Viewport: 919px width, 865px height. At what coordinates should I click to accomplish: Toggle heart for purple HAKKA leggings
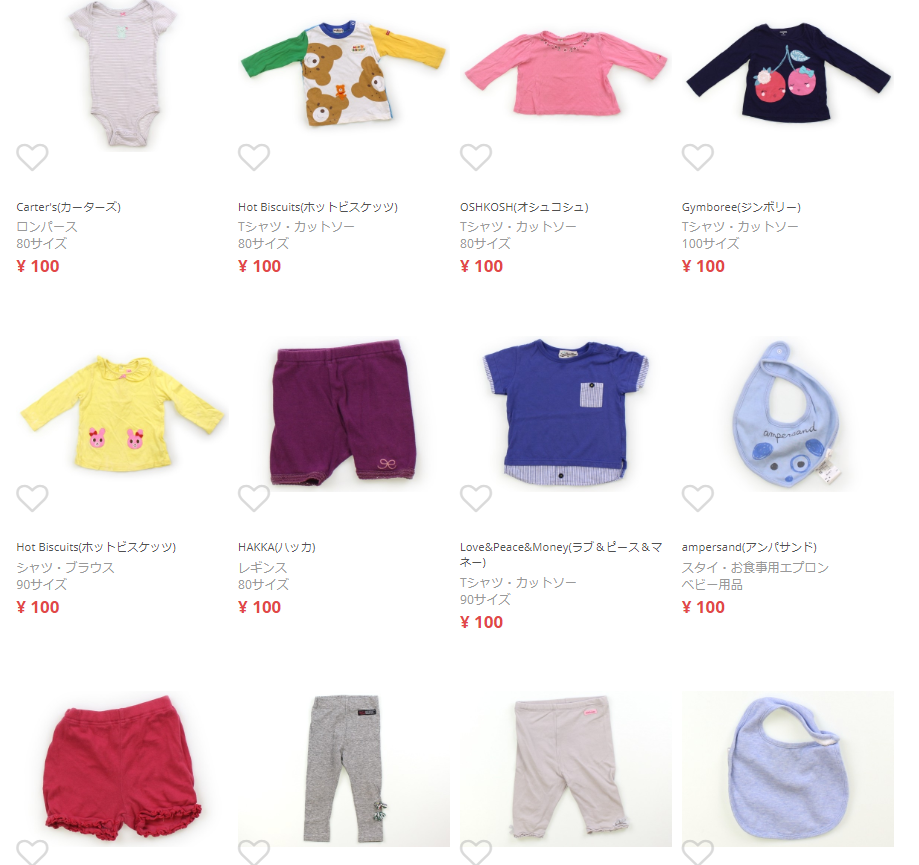(254, 498)
